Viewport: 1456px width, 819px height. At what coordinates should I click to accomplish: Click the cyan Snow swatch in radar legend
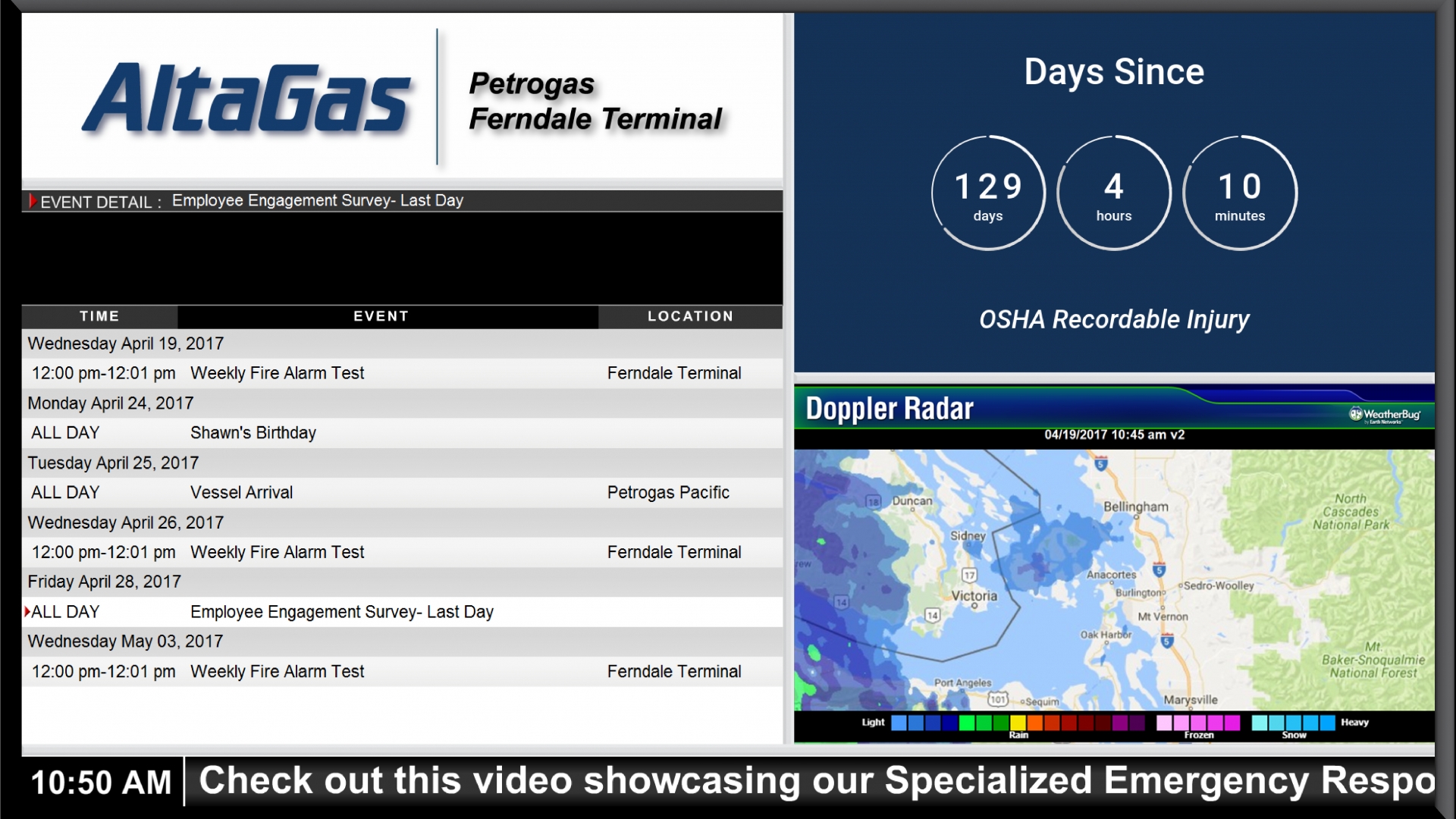tap(1260, 723)
